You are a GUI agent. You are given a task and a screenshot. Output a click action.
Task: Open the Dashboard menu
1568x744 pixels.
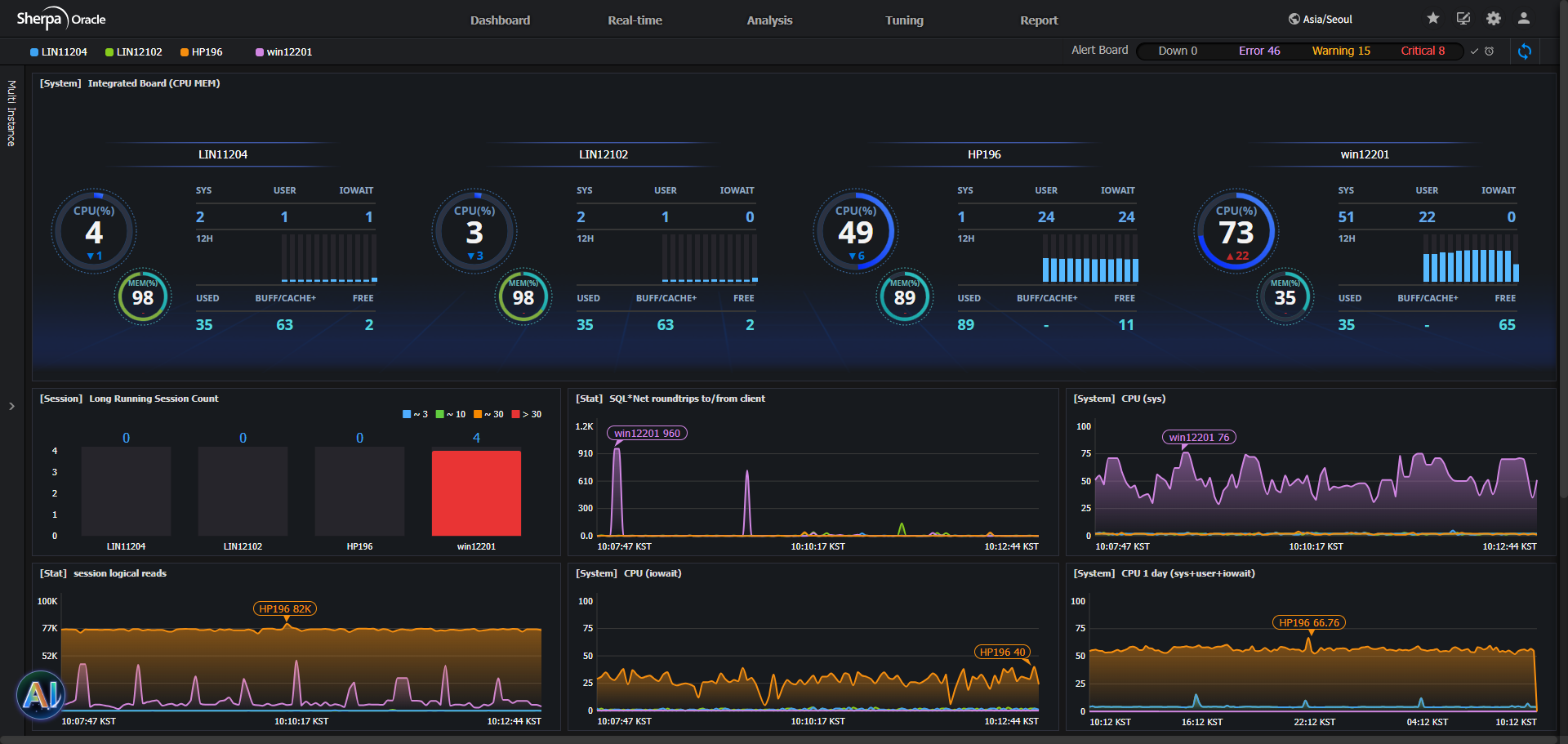click(x=500, y=20)
